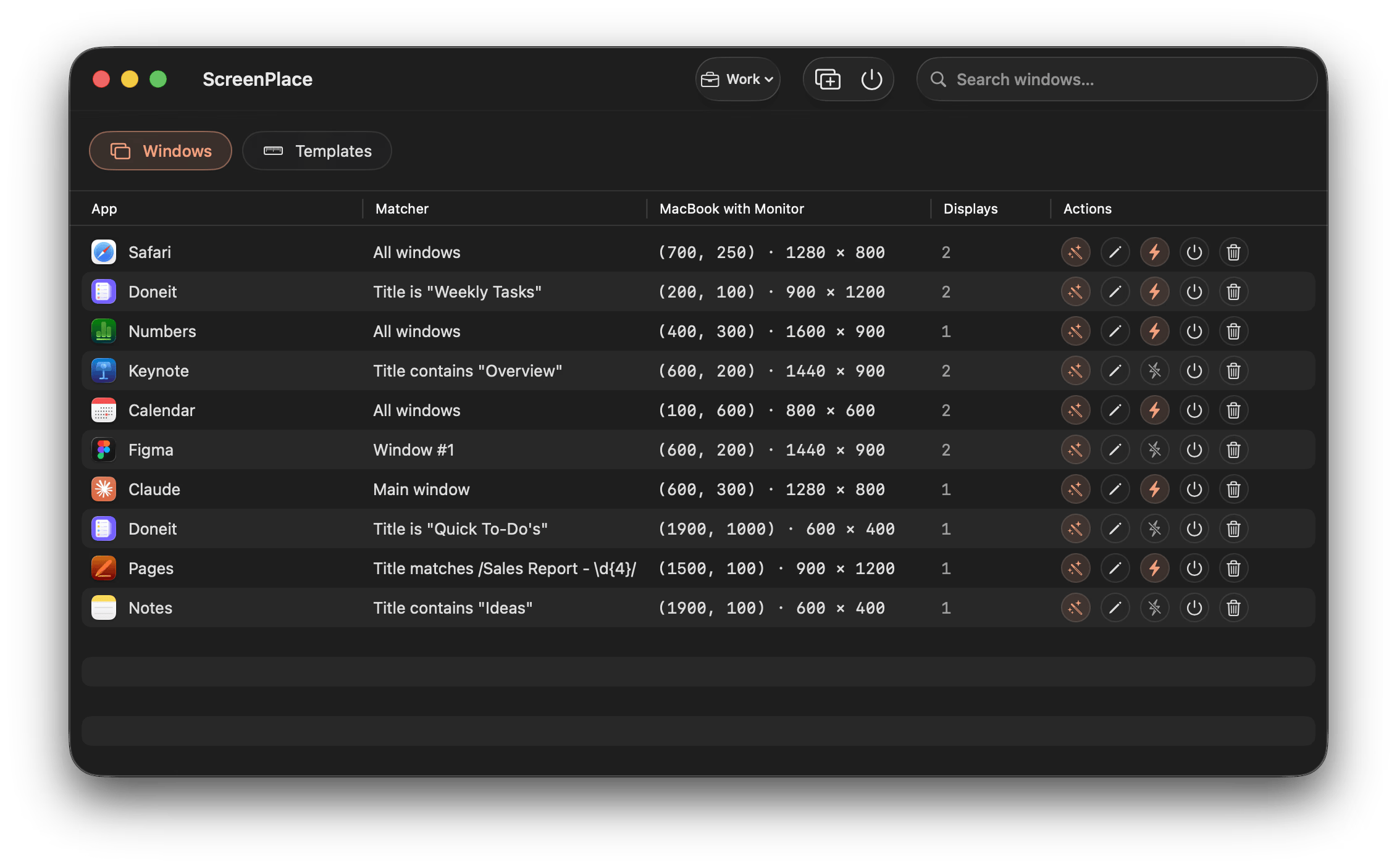Image resolution: width=1397 pixels, height=868 pixels.
Task: Click the wand icon in Calendar row
Action: tap(1075, 410)
